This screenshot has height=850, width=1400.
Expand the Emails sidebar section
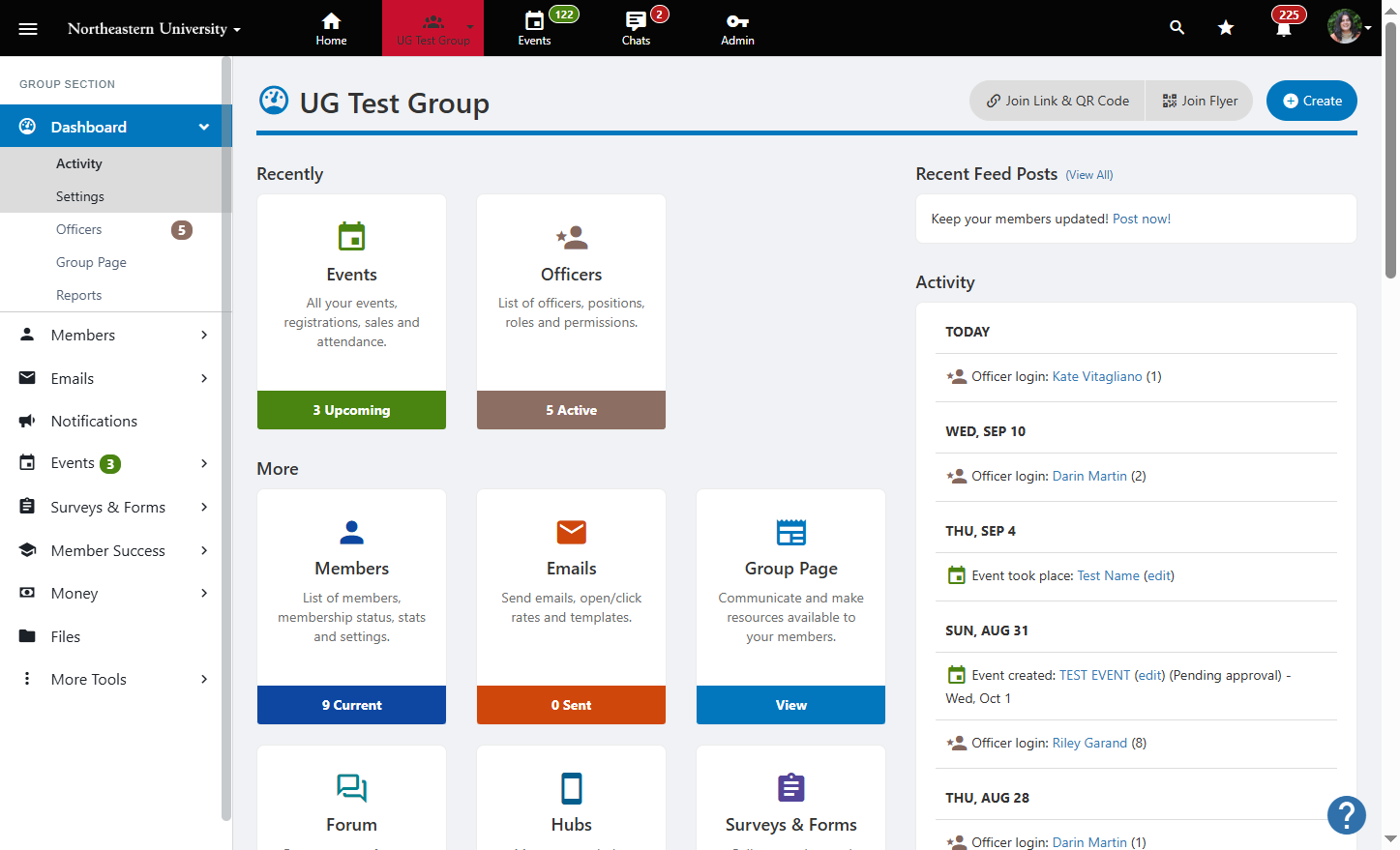[x=204, y=378]
